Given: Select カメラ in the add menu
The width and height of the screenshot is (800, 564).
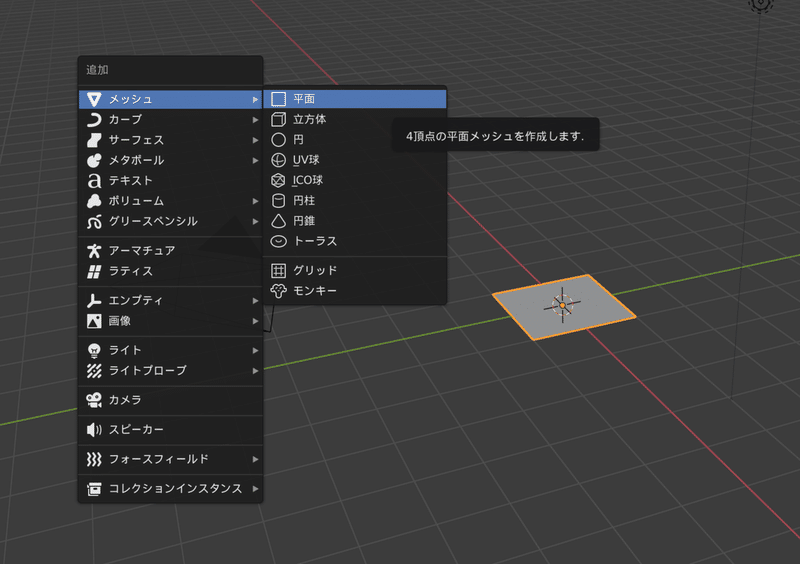Looking at the screenshot, I should click(170, 400).
